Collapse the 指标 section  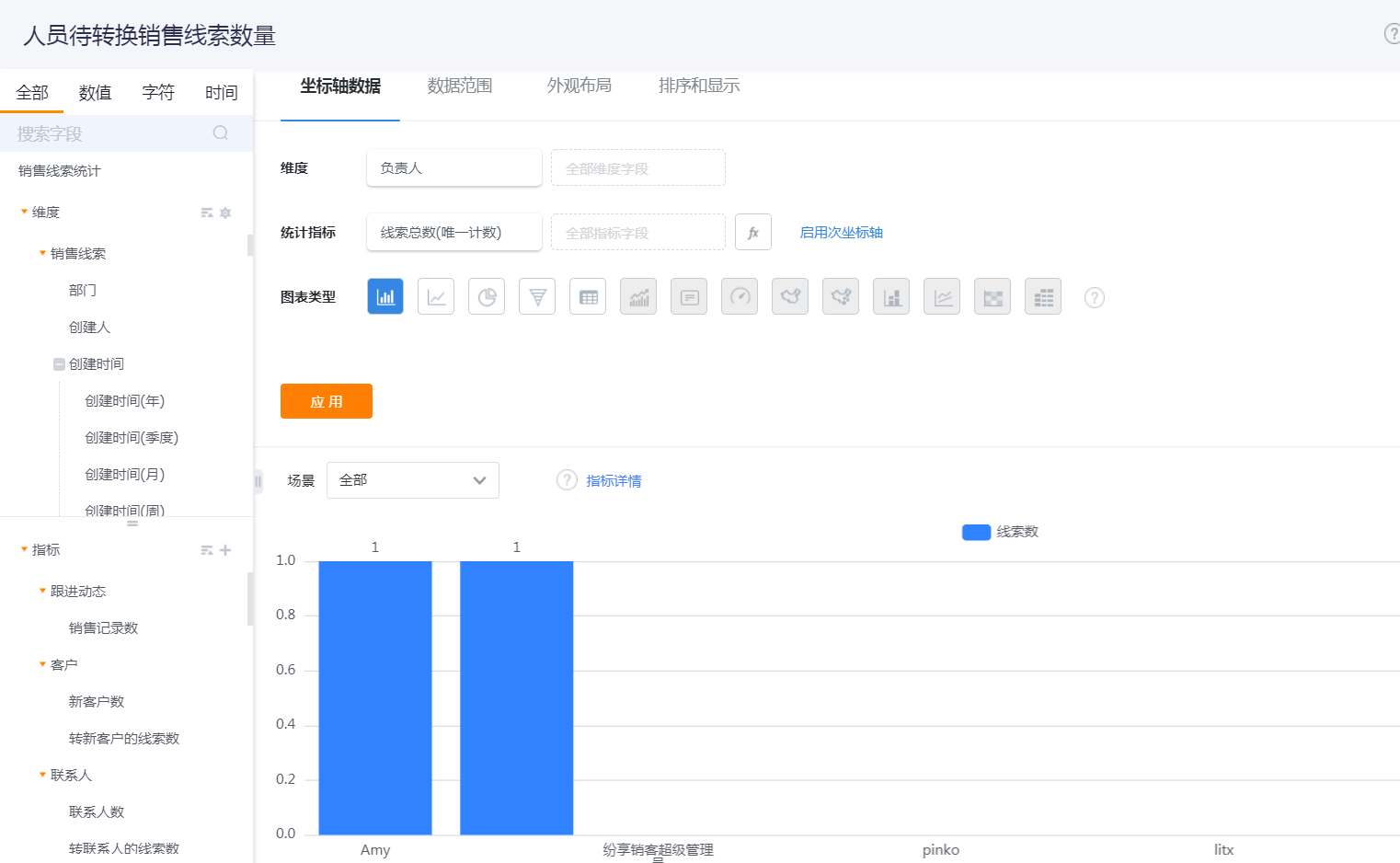click(x=24, y=549)
